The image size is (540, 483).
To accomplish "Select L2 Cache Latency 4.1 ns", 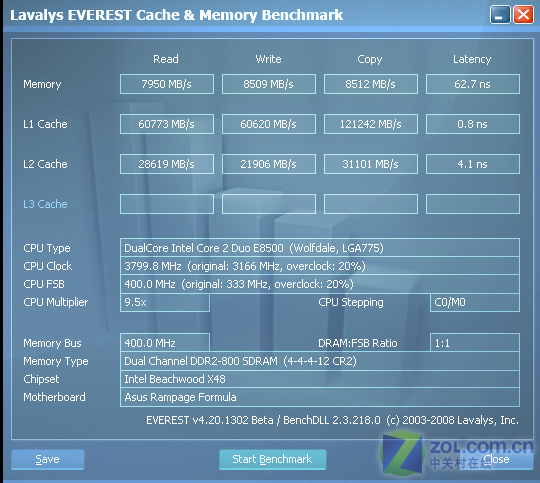I will (472, 164).
